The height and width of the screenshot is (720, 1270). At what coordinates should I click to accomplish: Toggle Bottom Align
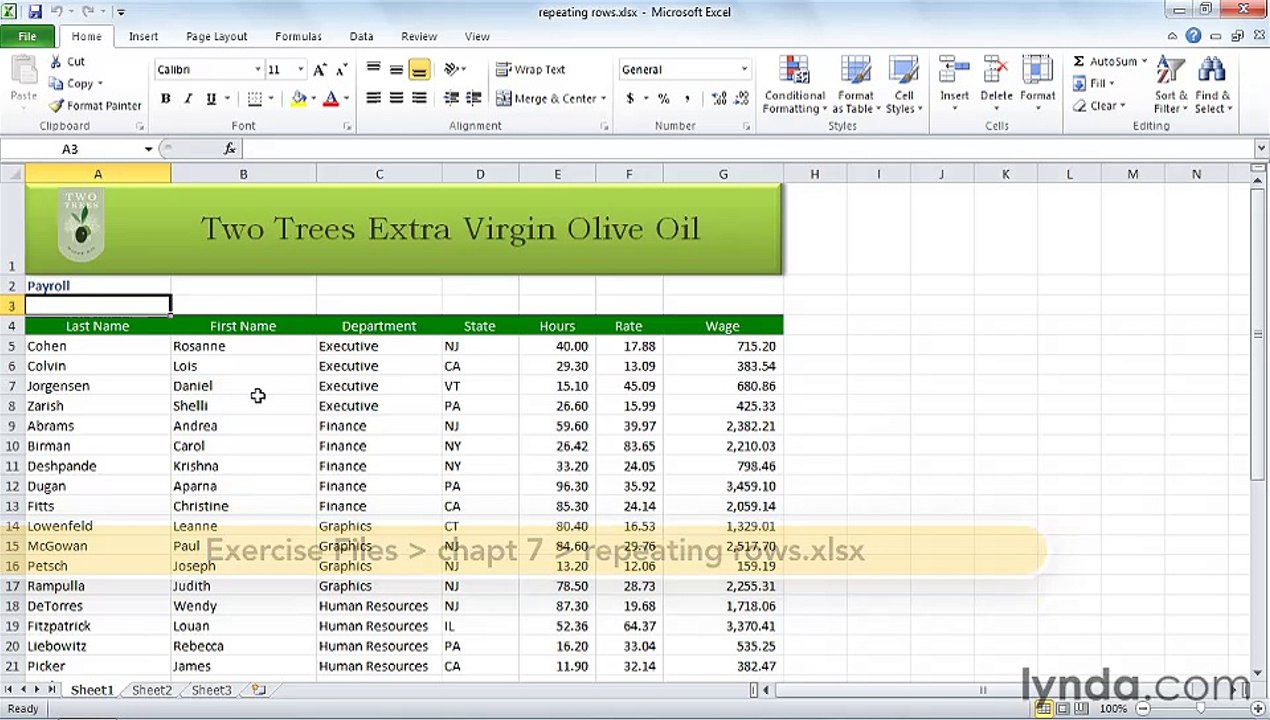pos(419,69)
